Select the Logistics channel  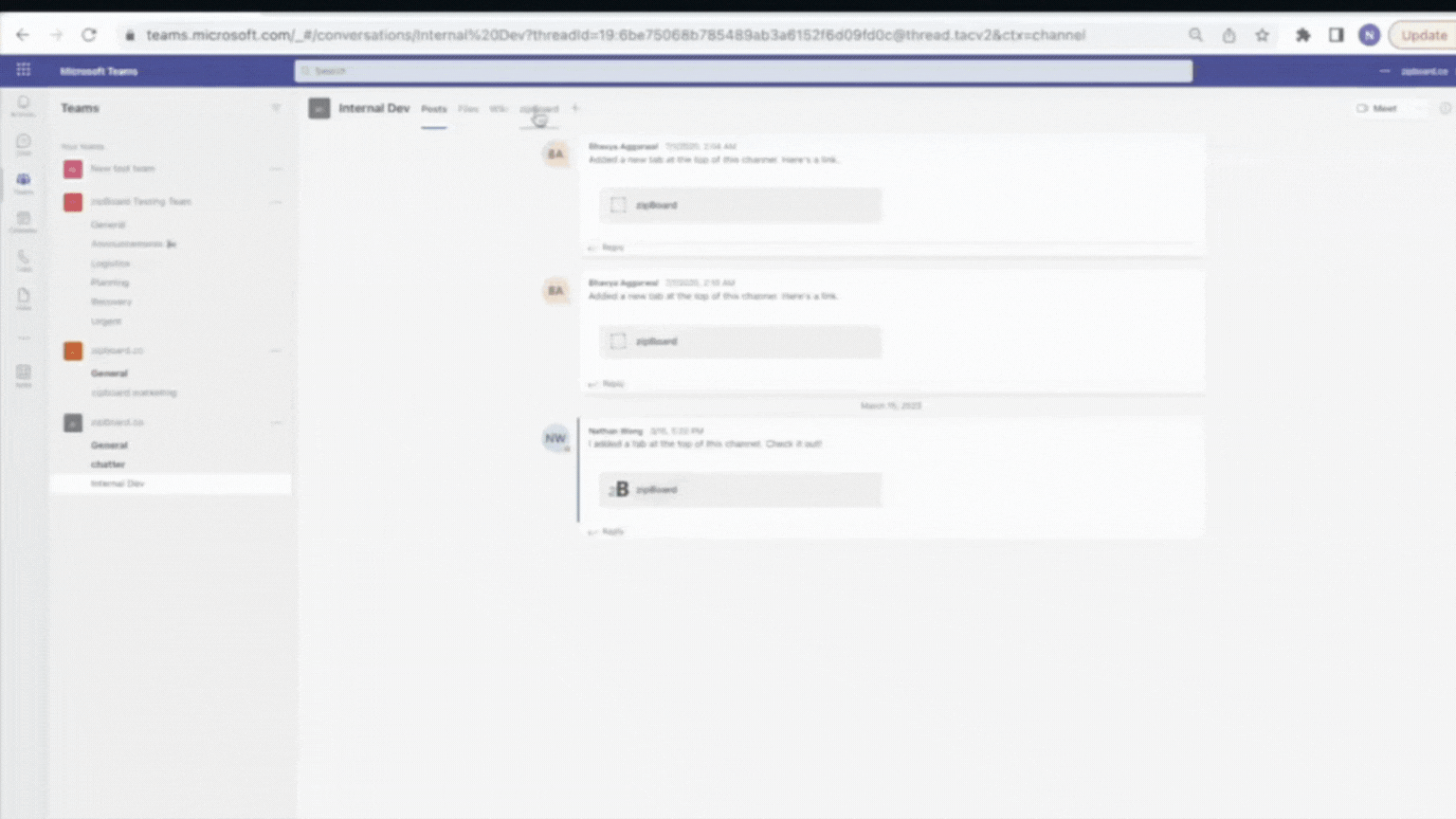pos(111,264)
